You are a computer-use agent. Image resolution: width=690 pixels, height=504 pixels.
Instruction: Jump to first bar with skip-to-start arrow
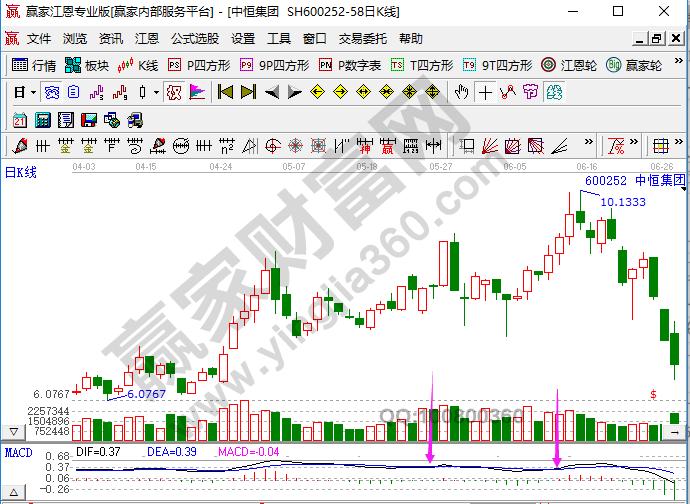click(x=225, y=93)
